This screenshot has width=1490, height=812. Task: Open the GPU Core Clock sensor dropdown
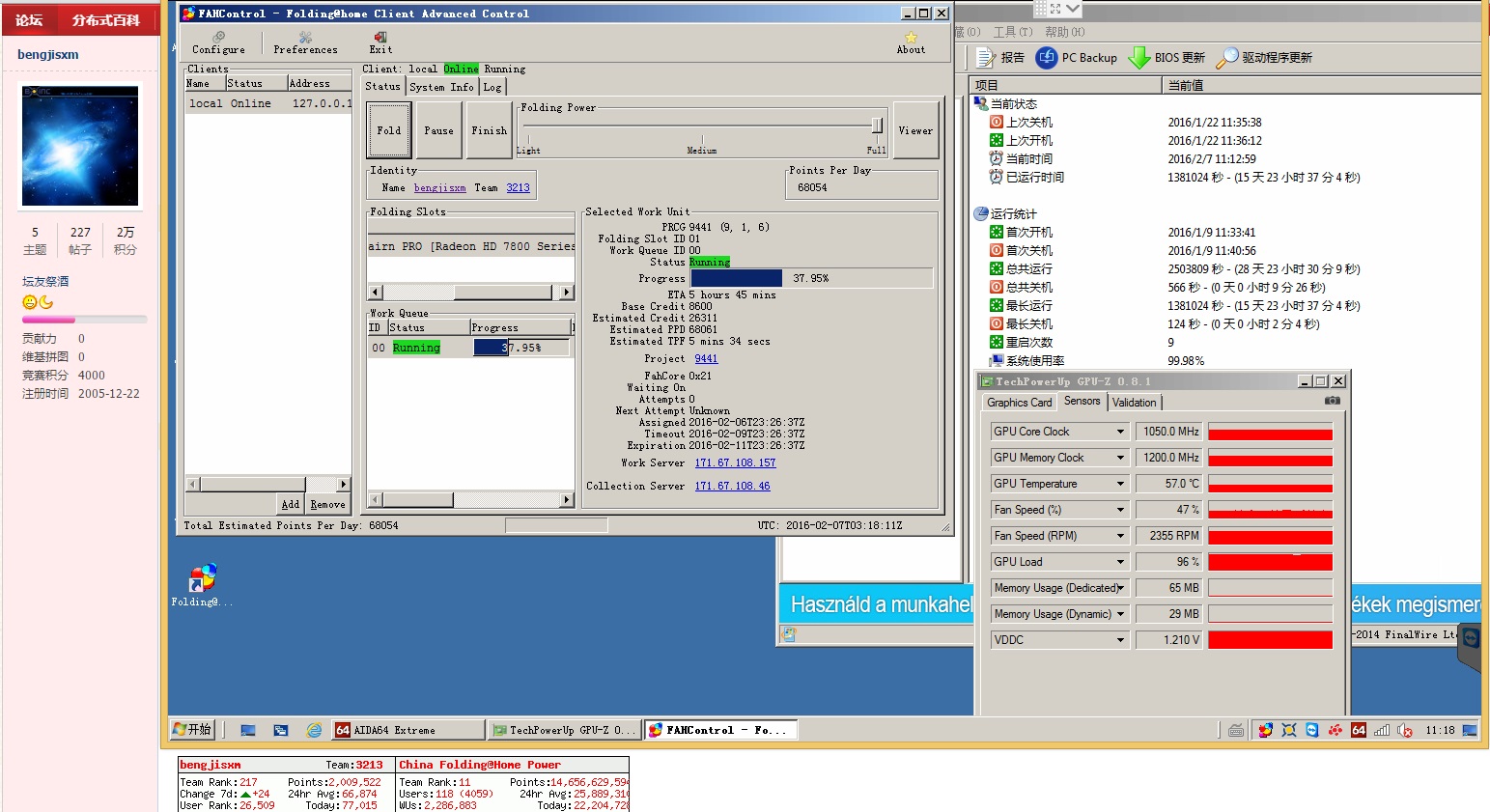click(x=1121, y=432)
